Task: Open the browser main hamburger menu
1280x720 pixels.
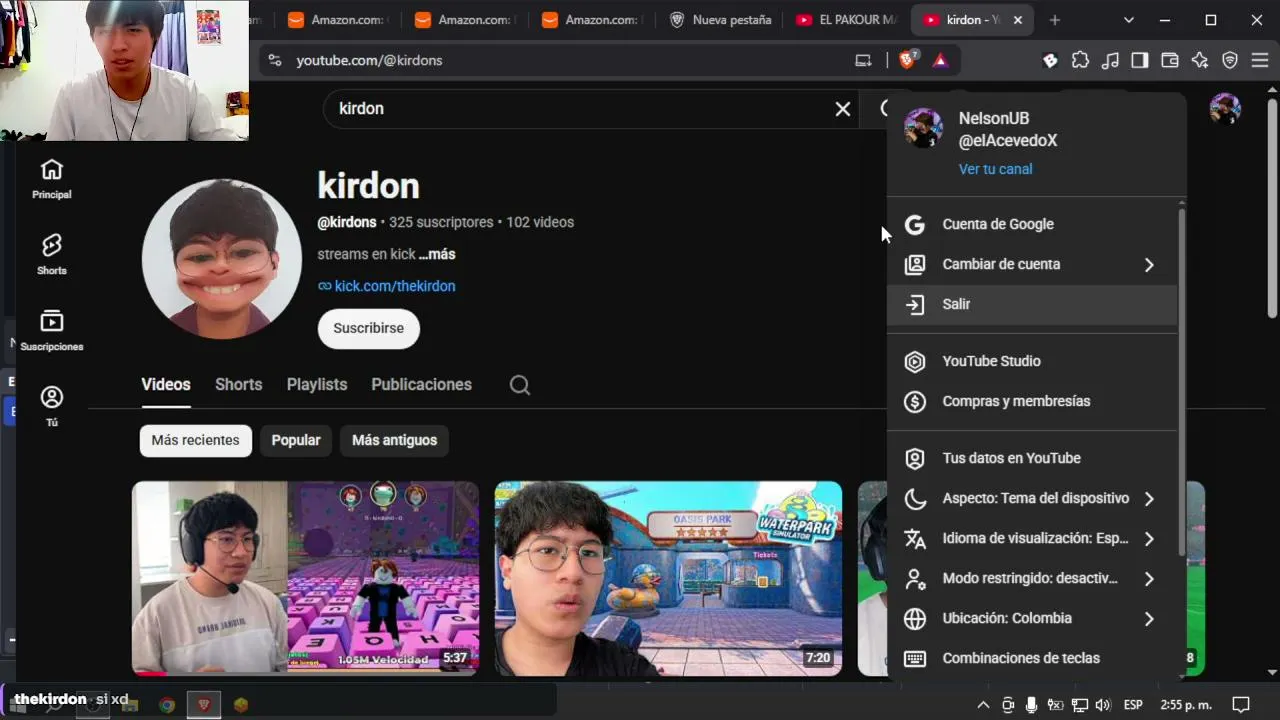Action: pyautogui.click(x=1260, y=61)
